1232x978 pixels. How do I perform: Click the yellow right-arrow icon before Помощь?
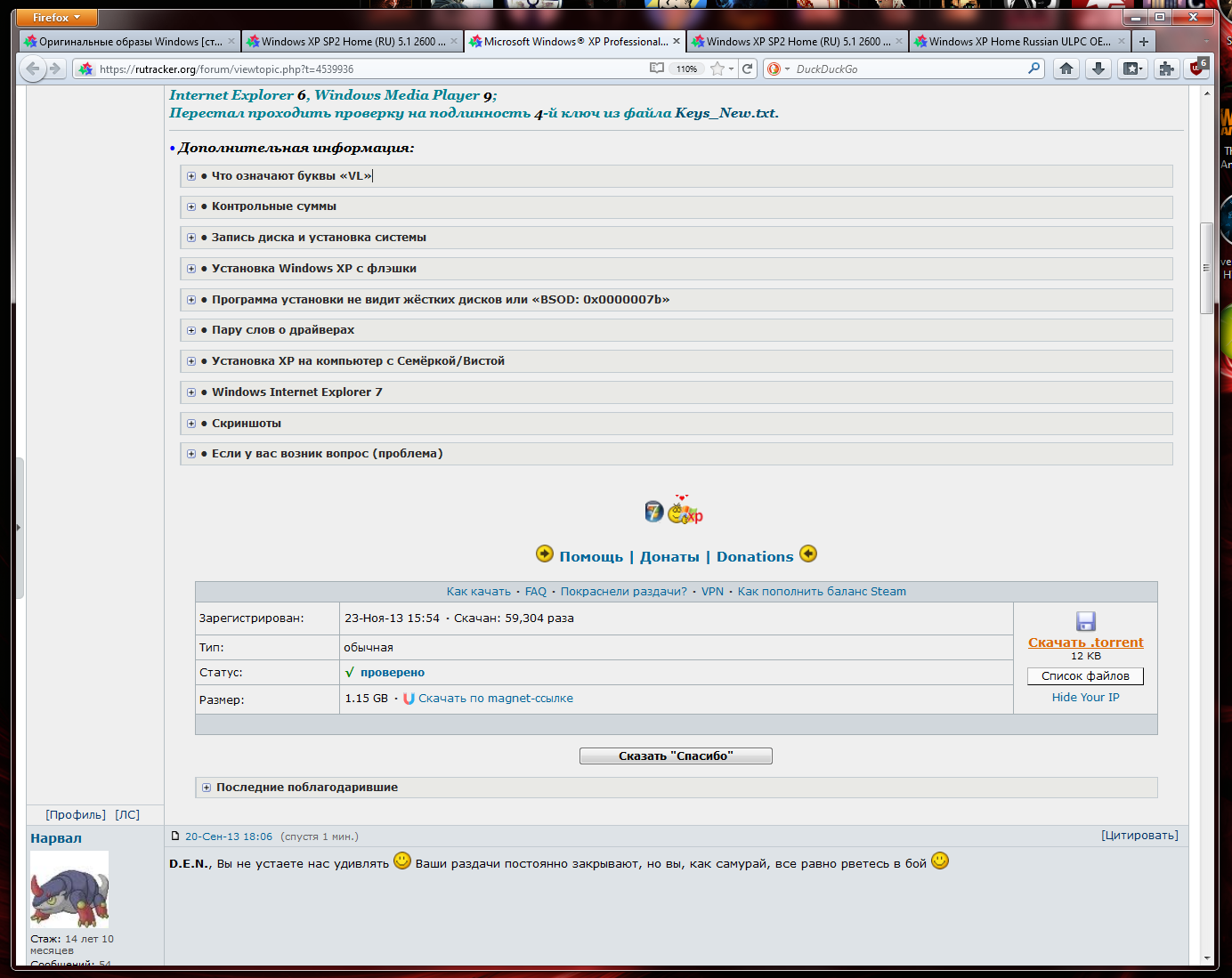point(545,554)
